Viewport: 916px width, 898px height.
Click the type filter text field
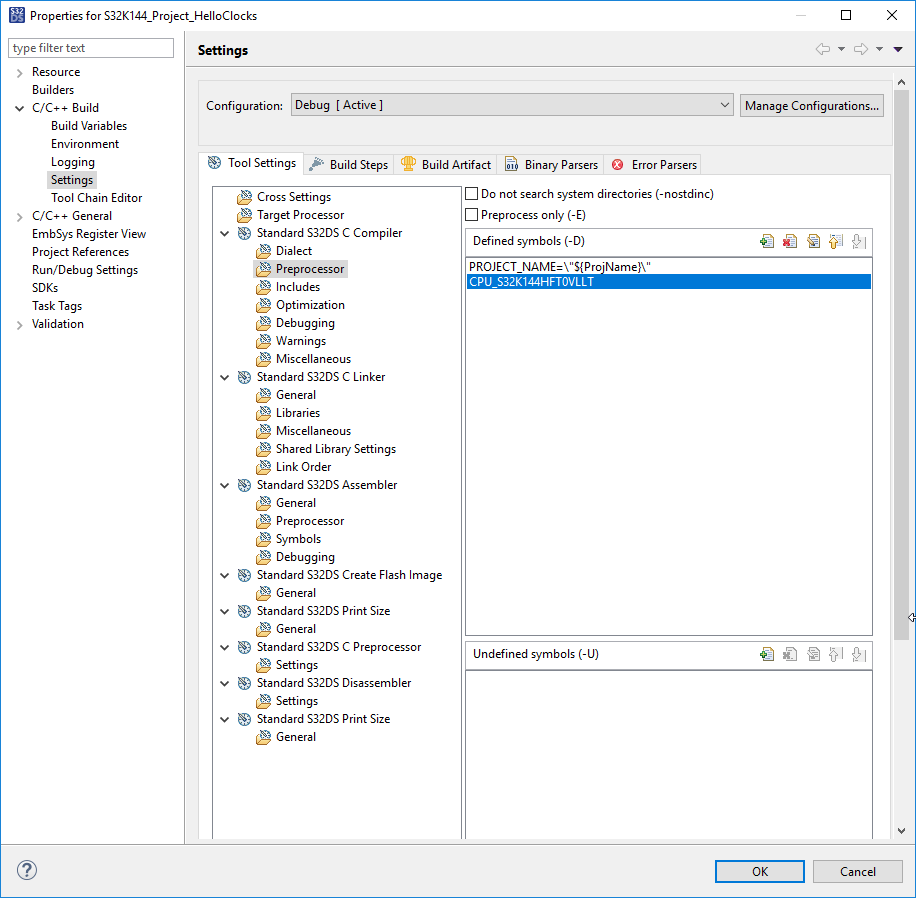click(91, 48)
